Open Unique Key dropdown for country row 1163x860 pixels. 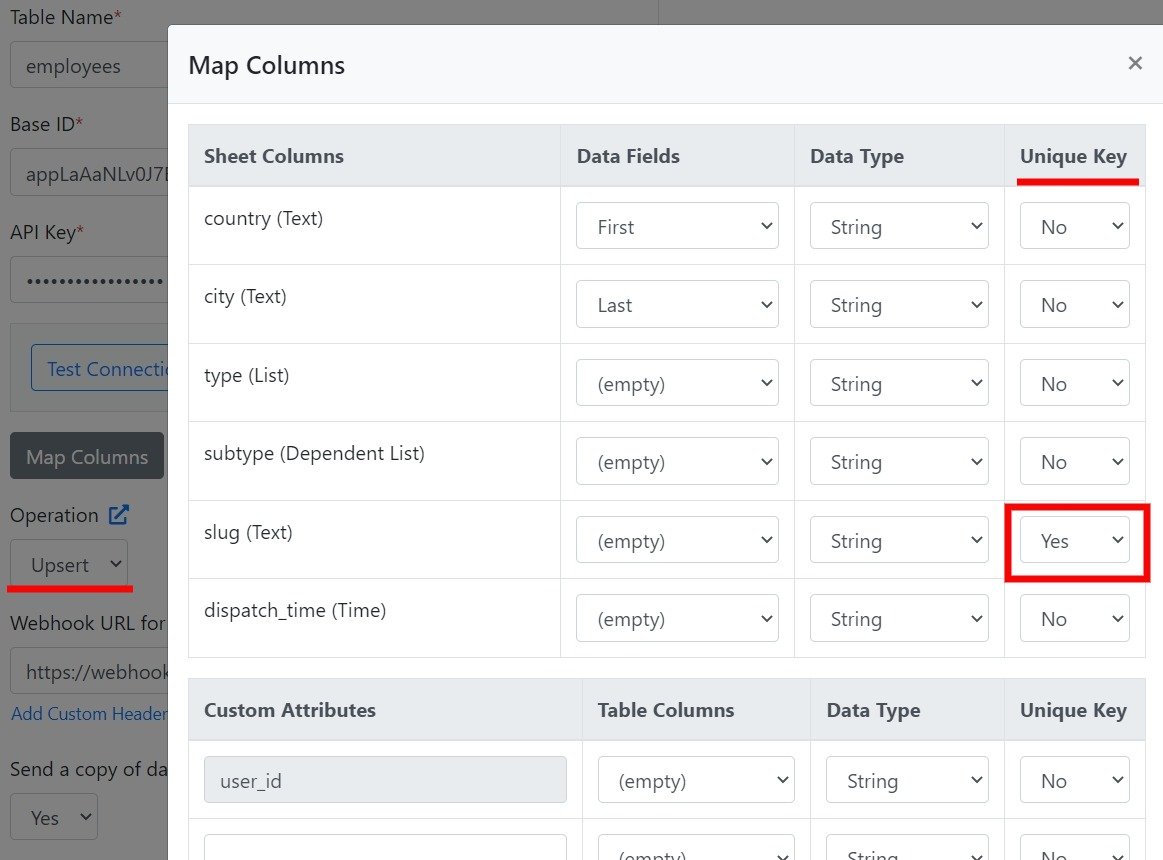1075,226
